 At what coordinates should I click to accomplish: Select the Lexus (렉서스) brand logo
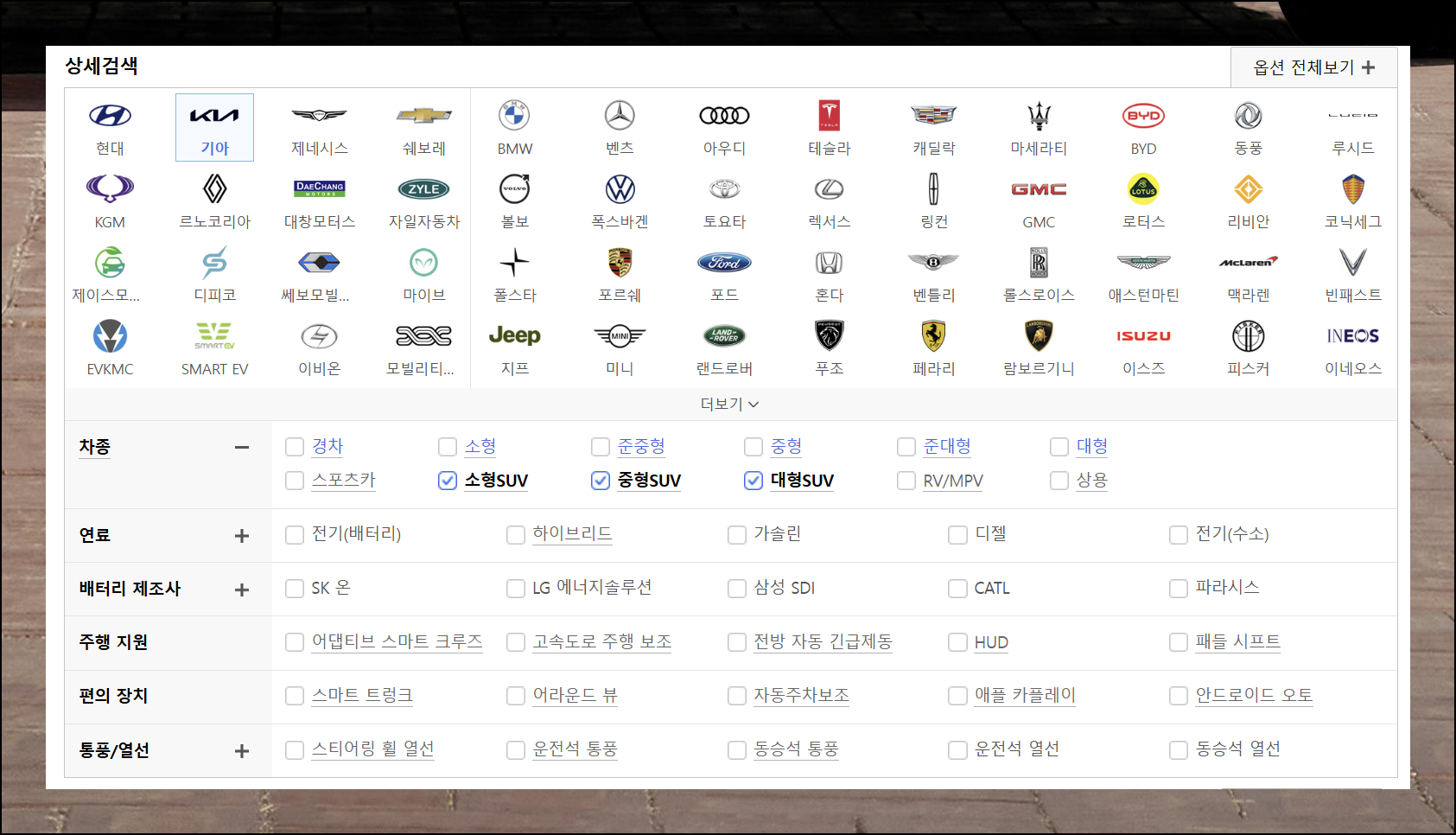click(829, 188)
